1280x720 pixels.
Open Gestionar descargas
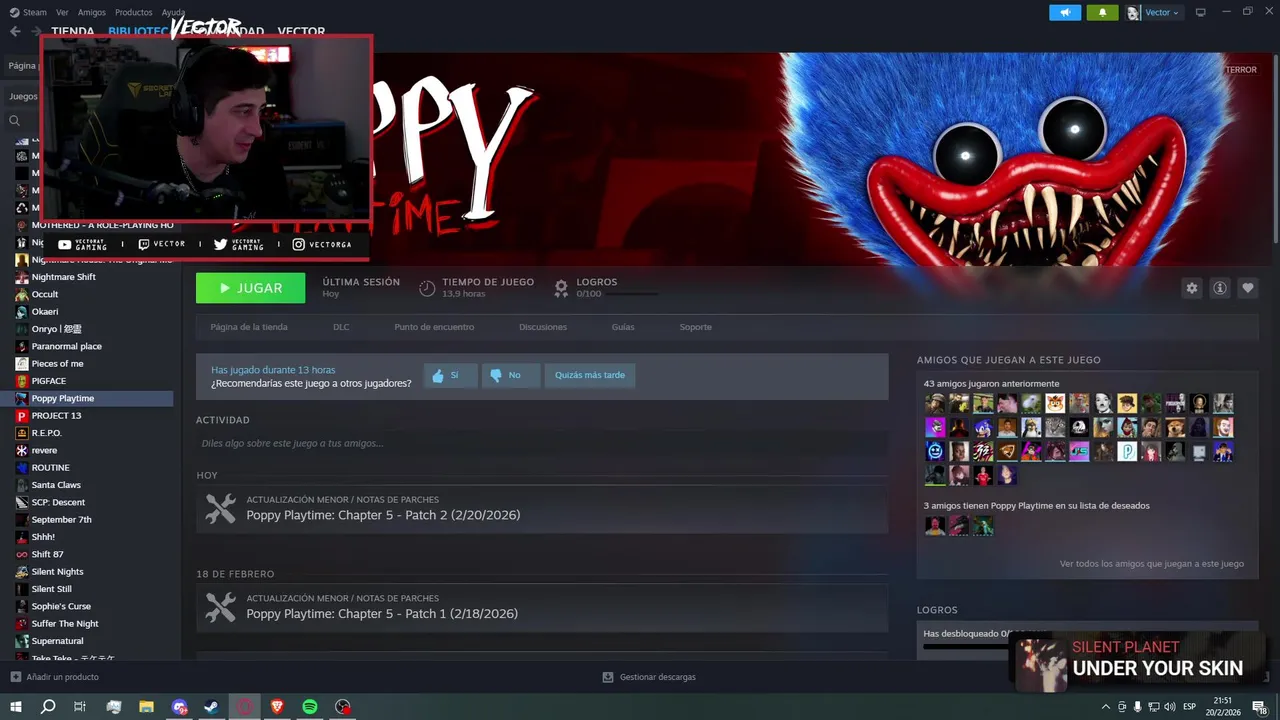pyautogui.click(x=649, y=677)
